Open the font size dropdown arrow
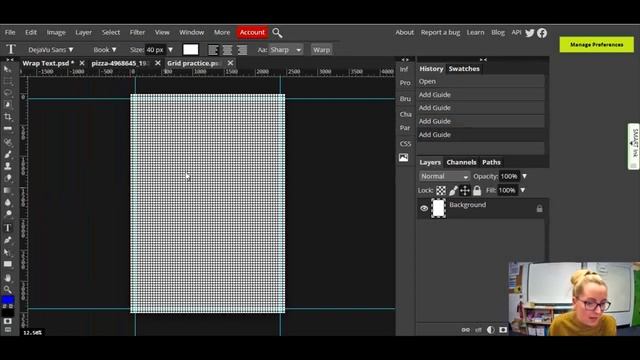Viewport: 640px width, 360px height. click(171, 50)
